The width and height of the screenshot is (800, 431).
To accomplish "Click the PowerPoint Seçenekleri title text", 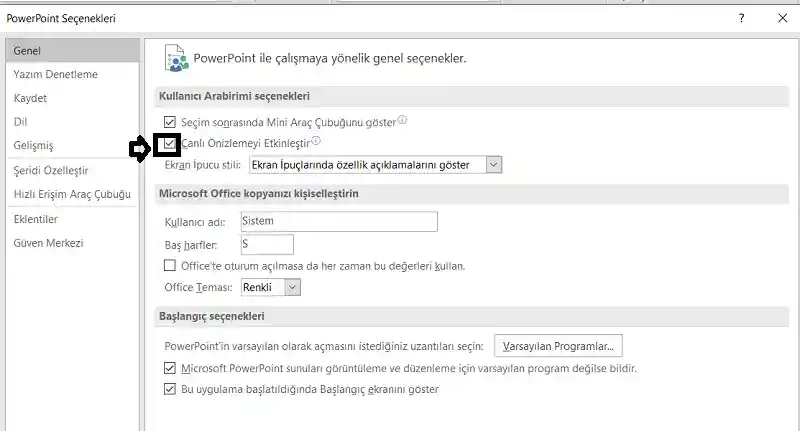I will tap(61, 18).
